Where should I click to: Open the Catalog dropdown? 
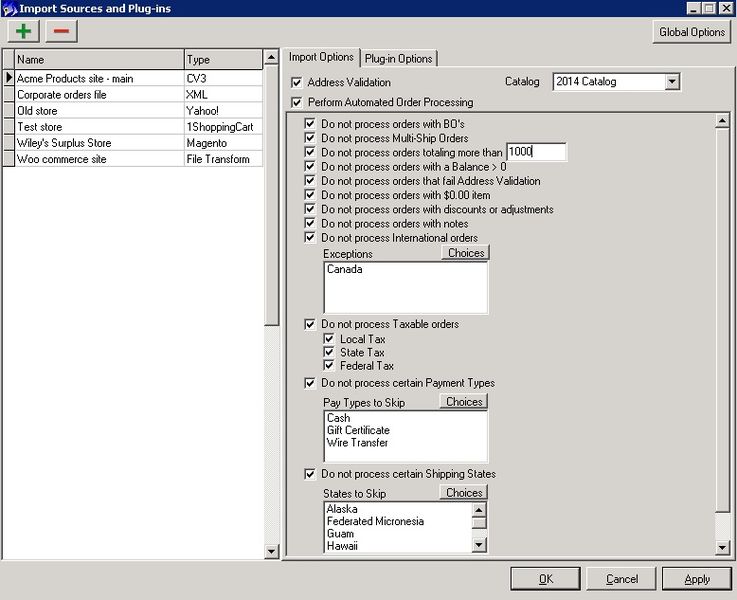[671, 82]
